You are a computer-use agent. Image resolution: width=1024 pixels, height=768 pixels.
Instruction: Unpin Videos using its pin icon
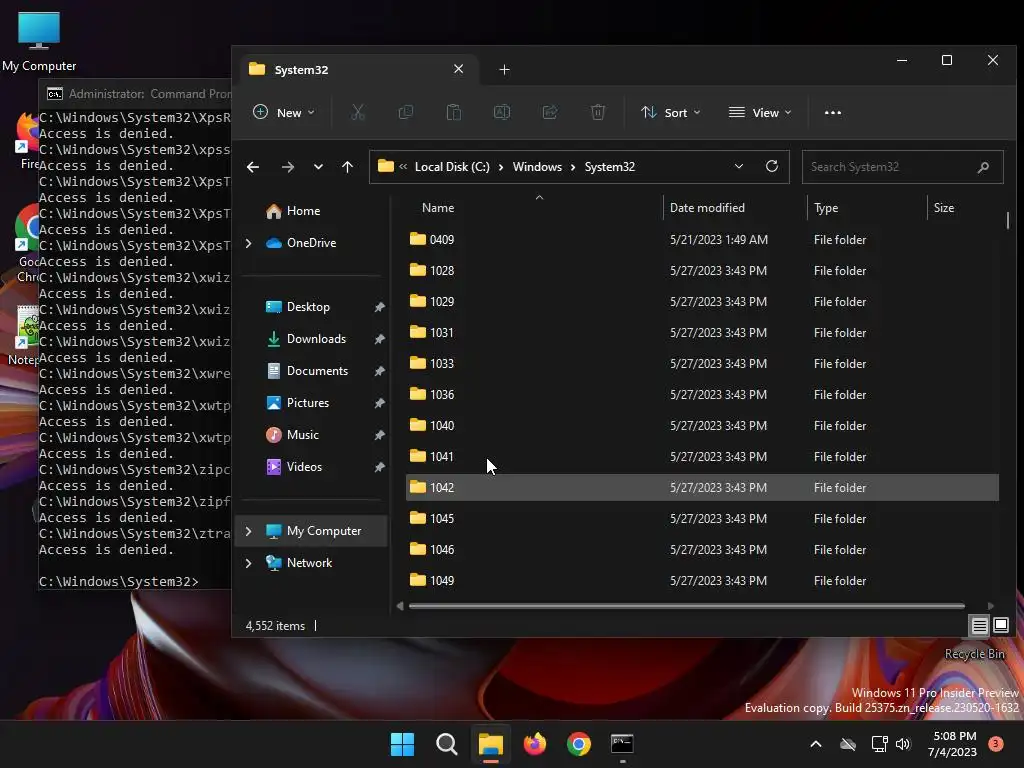point(379,467)
